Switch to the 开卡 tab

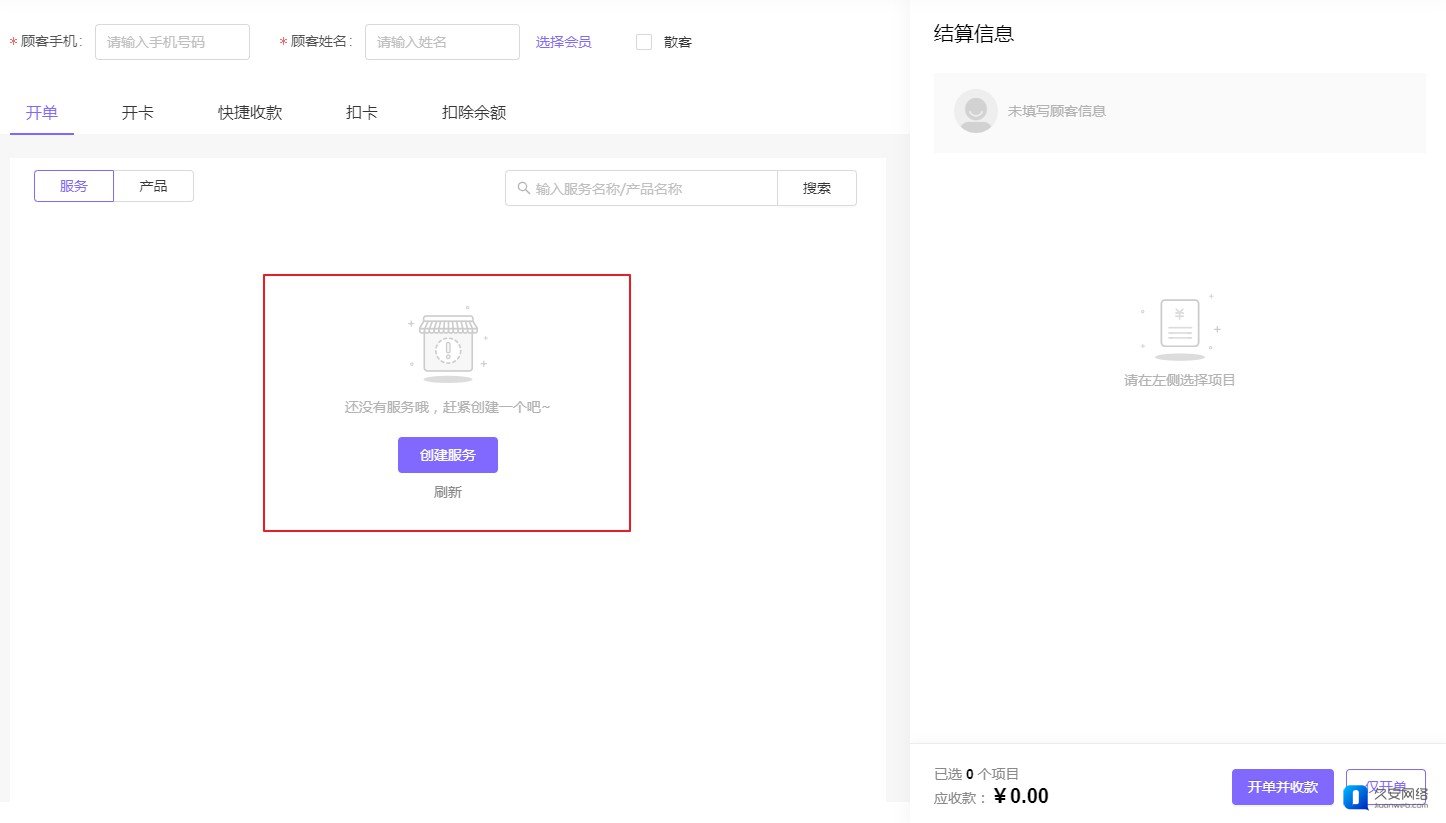[x=138, y=113]
